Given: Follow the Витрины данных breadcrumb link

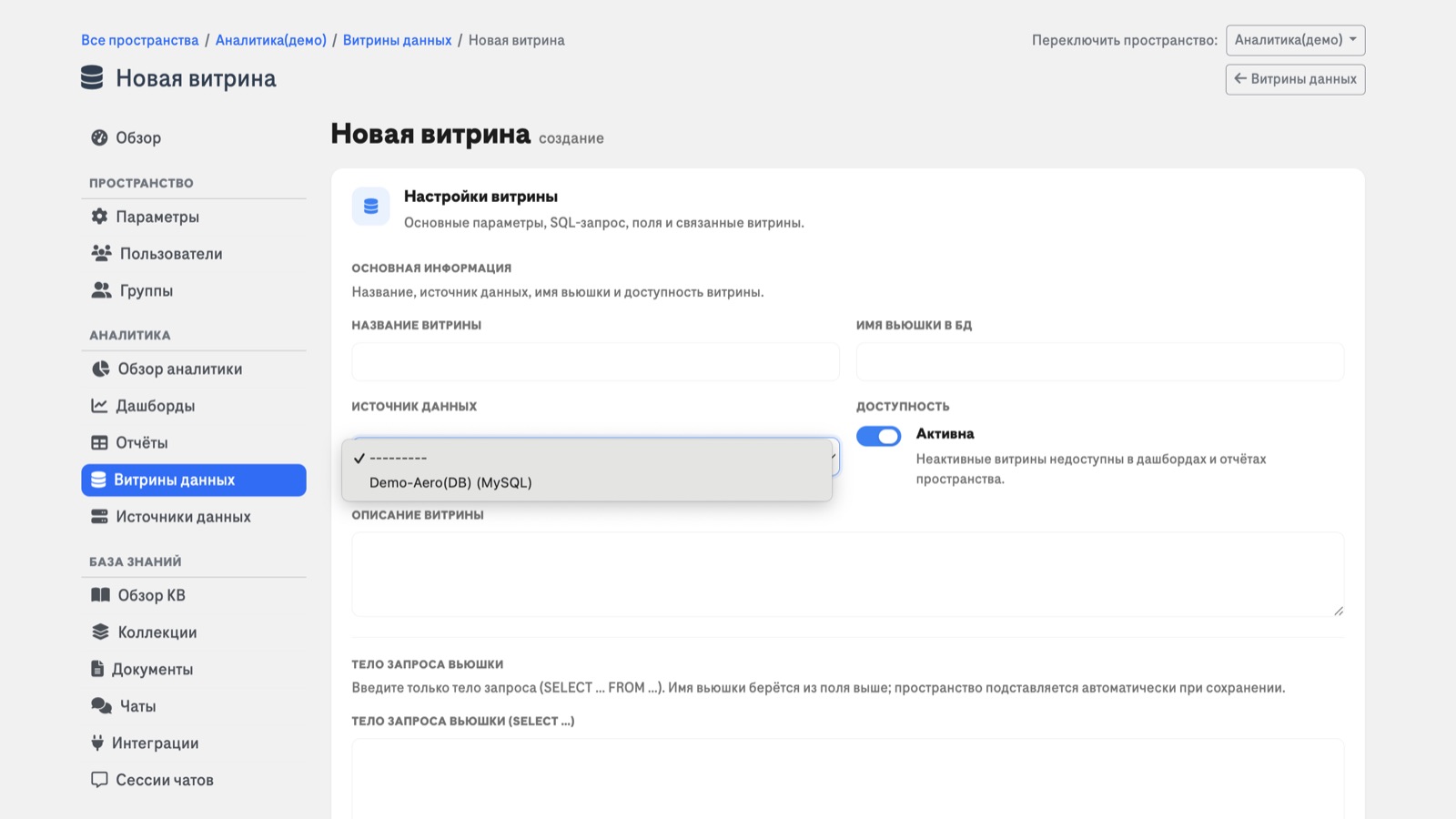Looking at the screenshot, I should point(397,40).
